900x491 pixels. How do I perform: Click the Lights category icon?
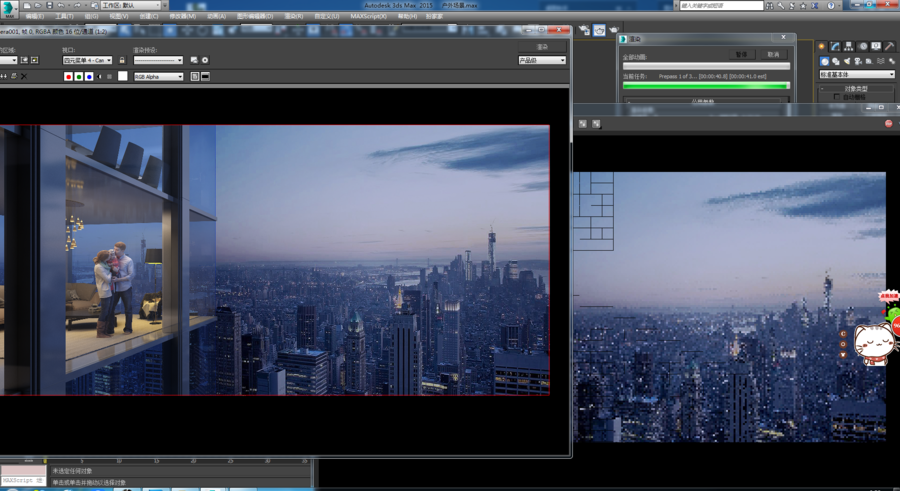point(847,61)
